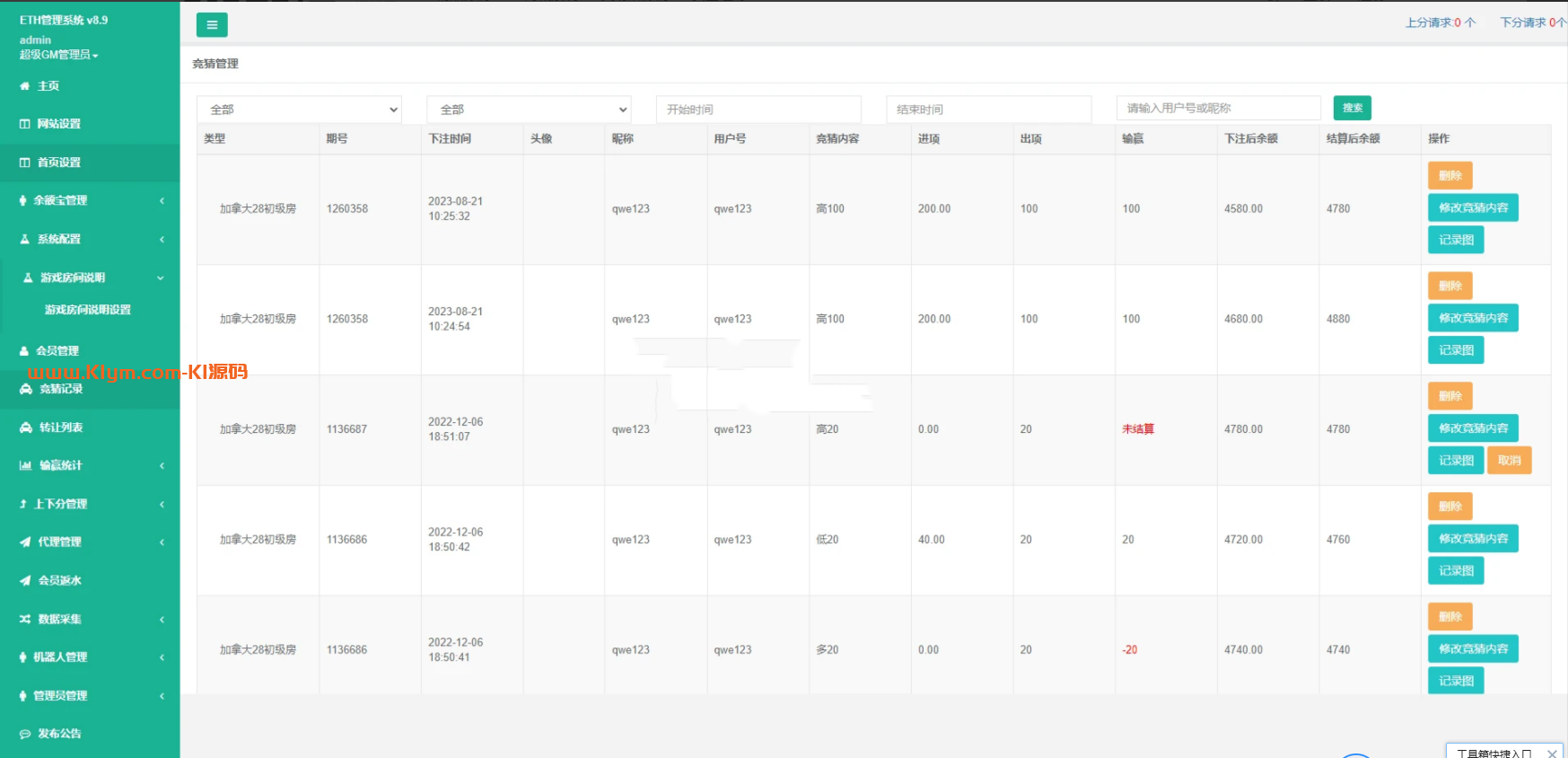Click 修改竞猜内容 for the 18:50:41 bet
Image resolution: width=1568 pixels, height=758 pixels.
1473,649
